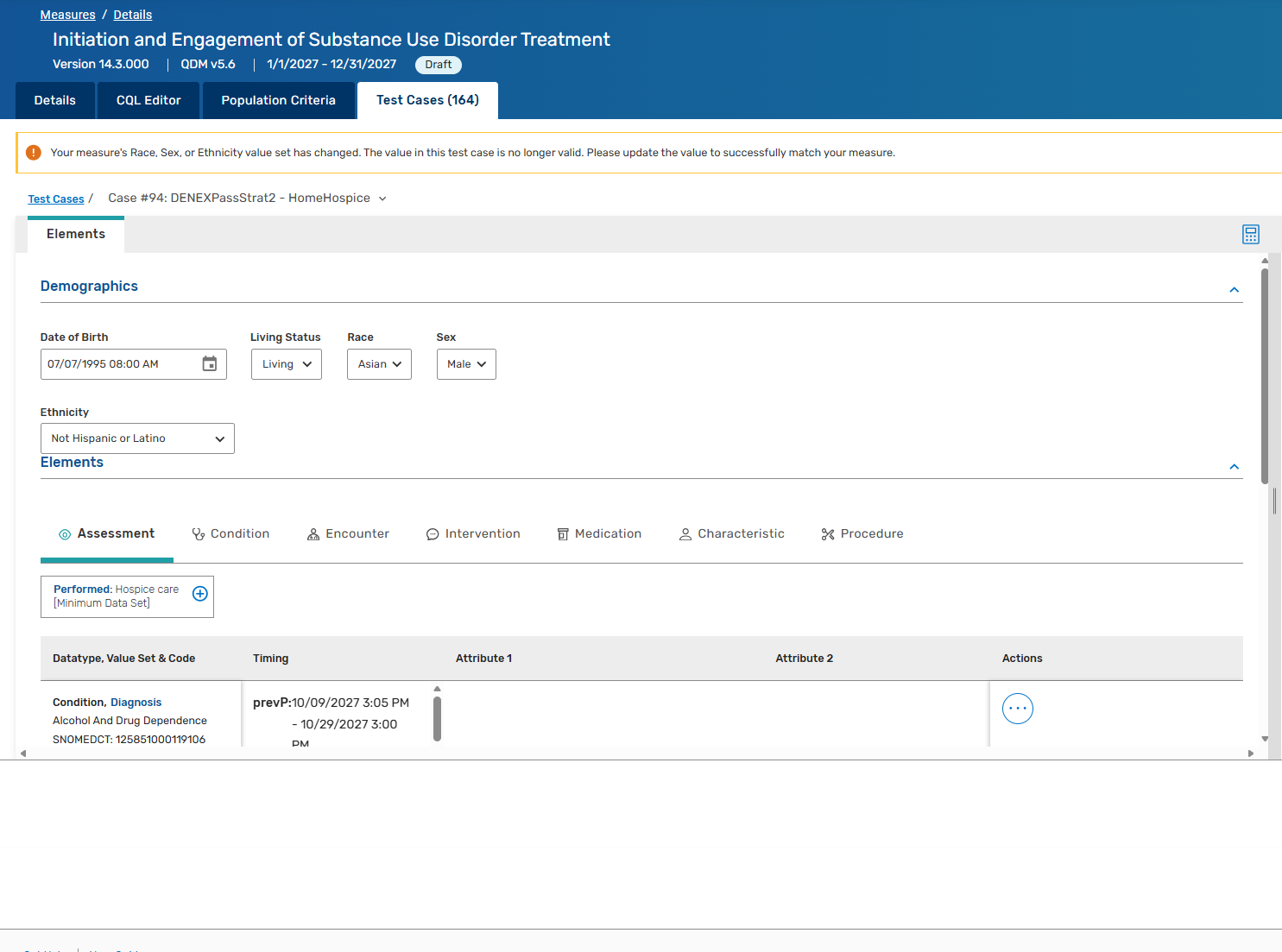This screenshot has height=952, width=1282.
Task: Select the Encounter element category
Action: 348,534
